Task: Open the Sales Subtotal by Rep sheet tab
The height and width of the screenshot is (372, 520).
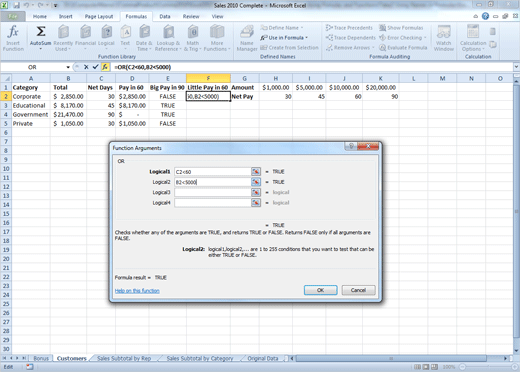Action: coord(124,358)
